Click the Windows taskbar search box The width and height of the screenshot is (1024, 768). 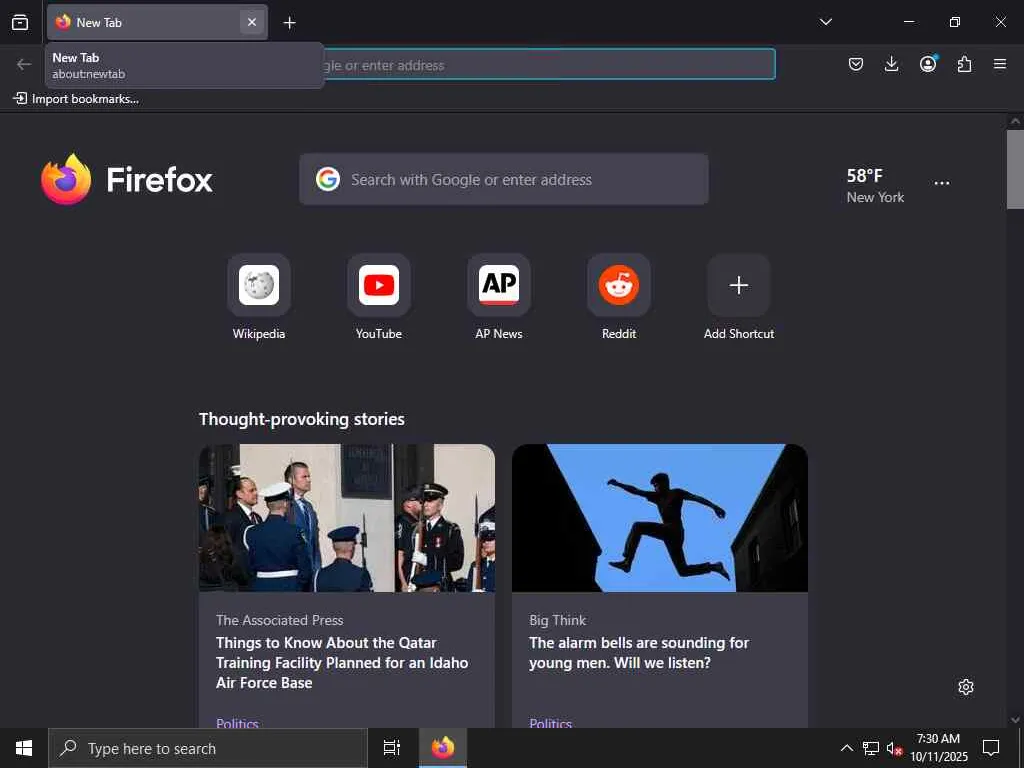tap(208, 748)
